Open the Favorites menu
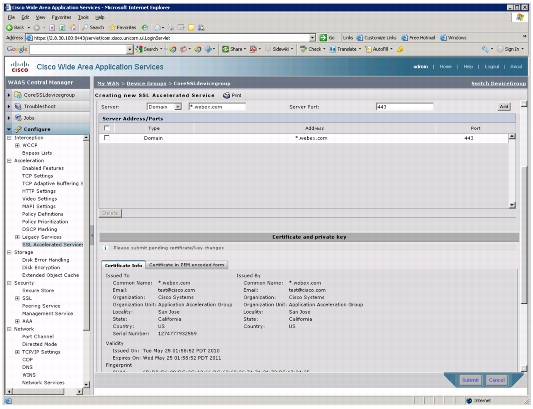 pyautogui.click(x=61, y=17)
